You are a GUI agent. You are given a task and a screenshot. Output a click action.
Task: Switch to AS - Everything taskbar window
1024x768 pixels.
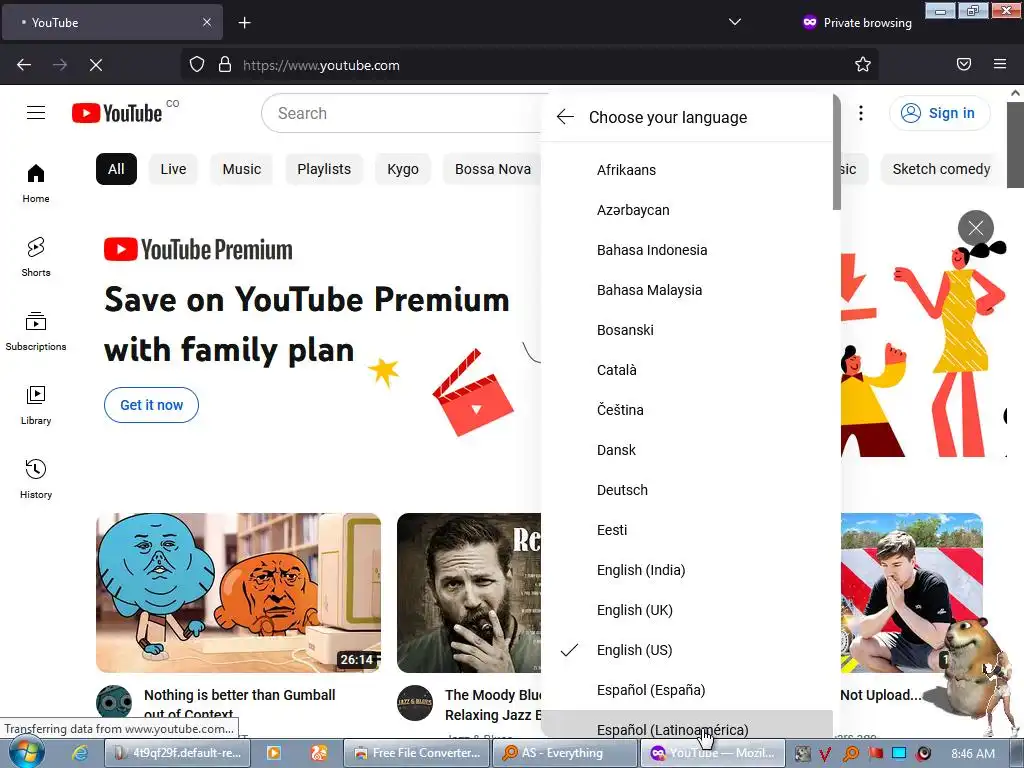point(564,753)
